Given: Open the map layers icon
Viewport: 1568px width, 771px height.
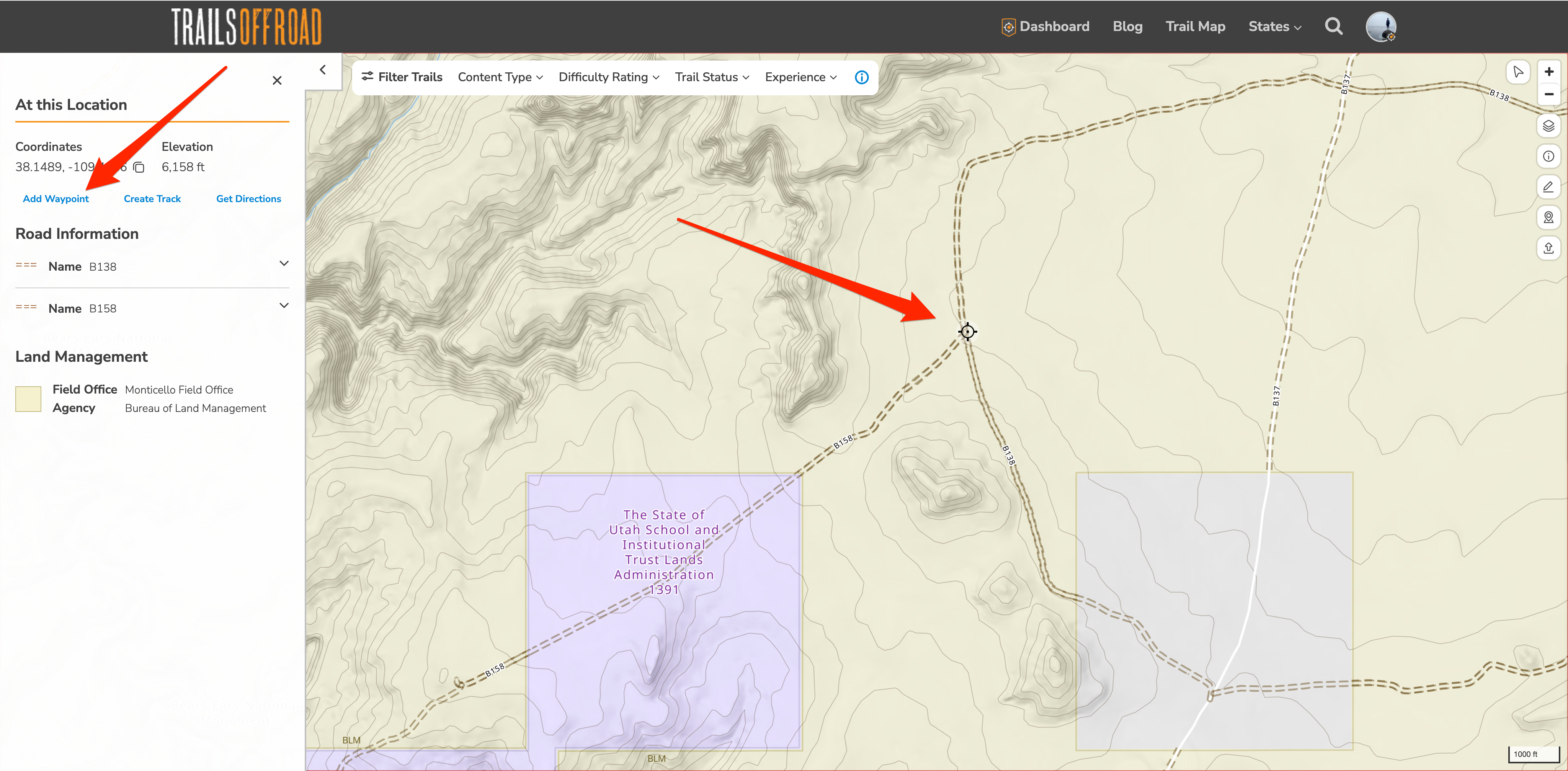Looking at the screenshot, I should 1548,126.
